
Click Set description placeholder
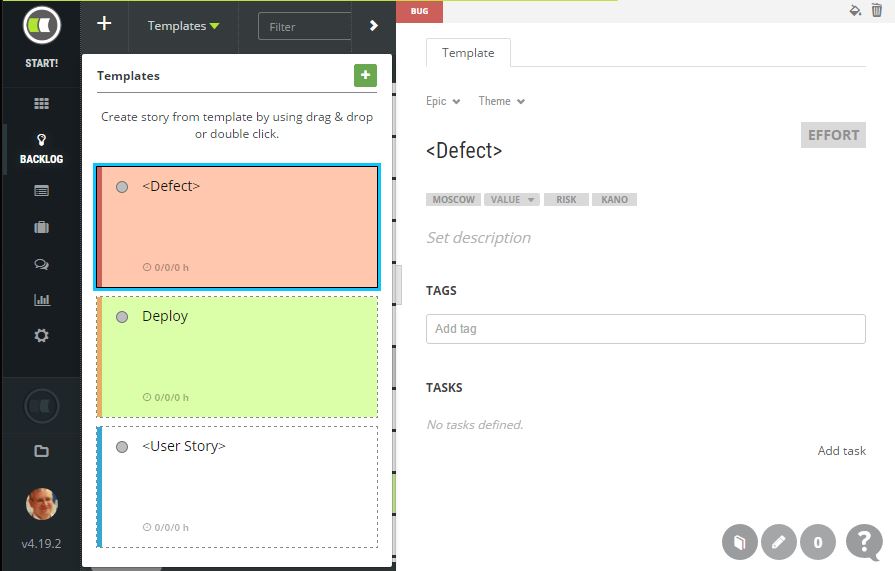tap(478, 238)
